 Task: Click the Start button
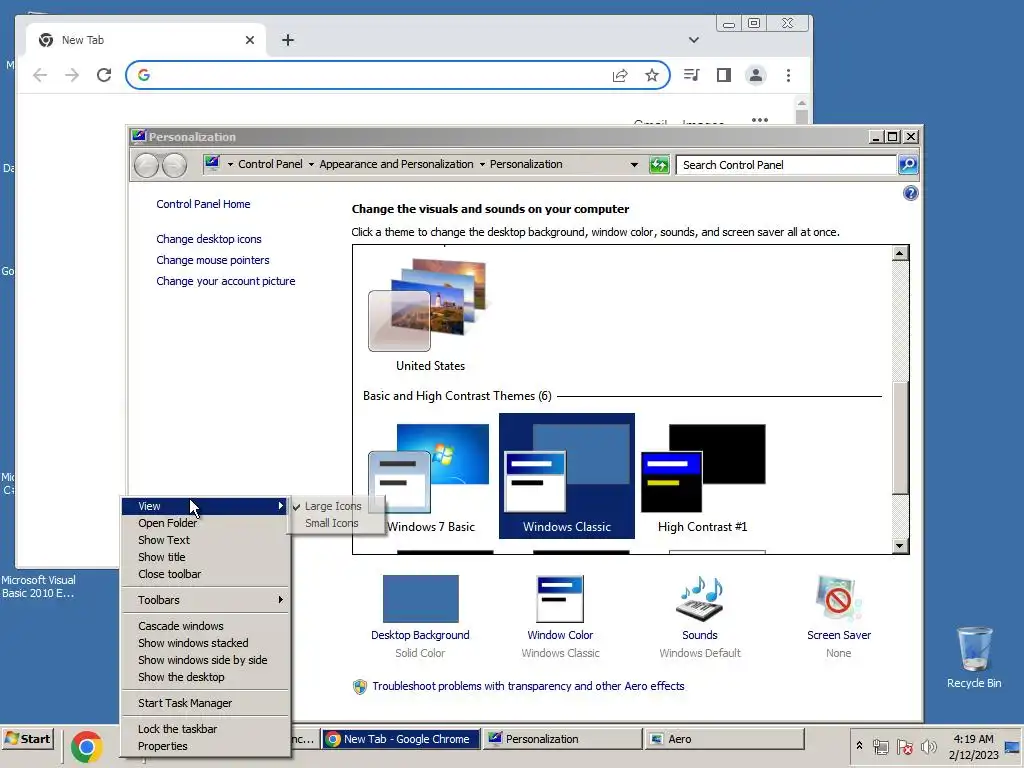[27, 739]
